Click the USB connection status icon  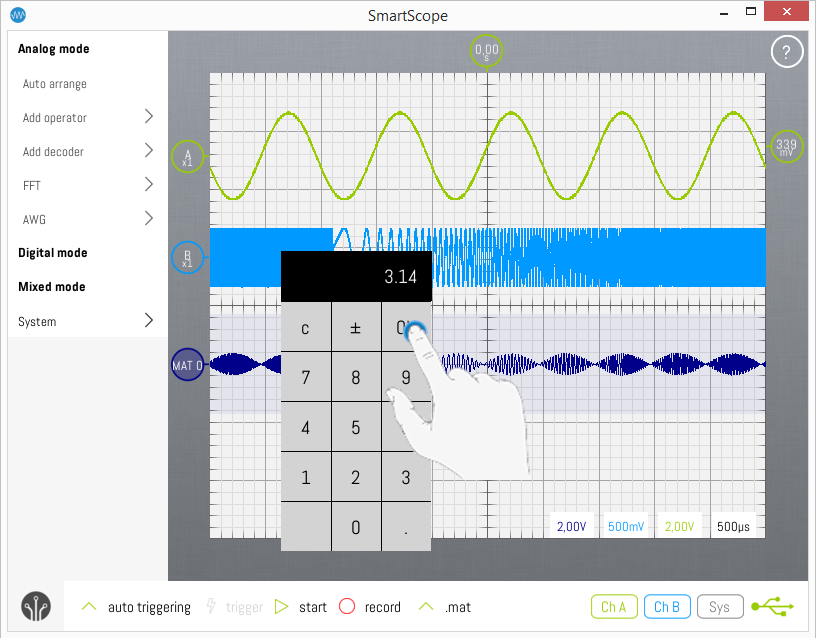point(774,606)
